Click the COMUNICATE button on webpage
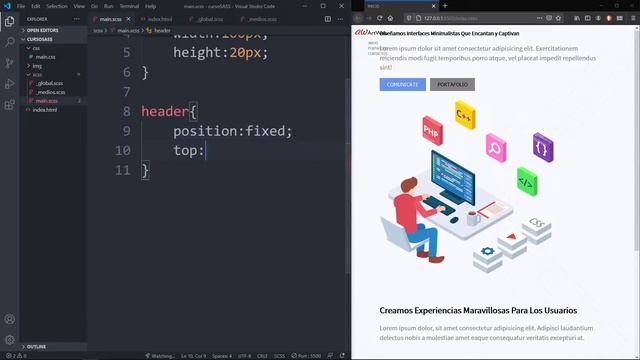This screenshot has width=640, height=360. pos(402,84)
